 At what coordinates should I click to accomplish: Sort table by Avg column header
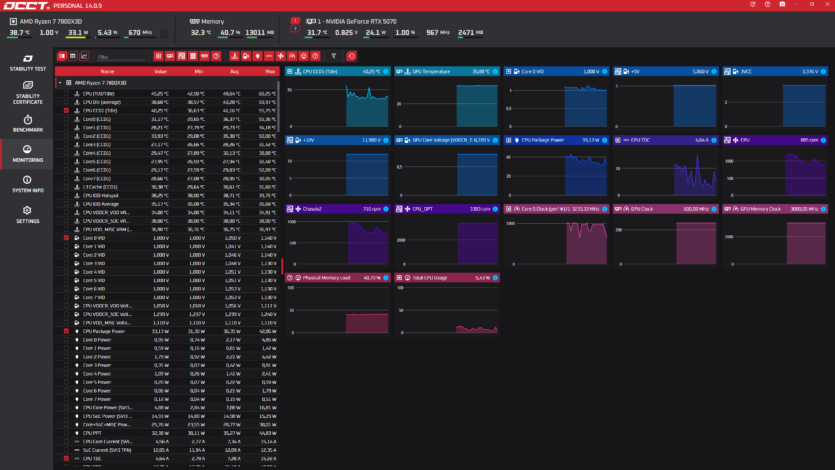(234, 71)
